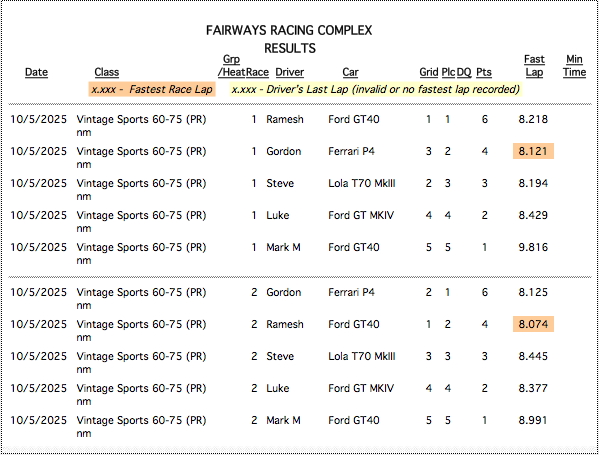Click the Pts column header
Viewport: 599px width, 455px height.
click(484, 72)
